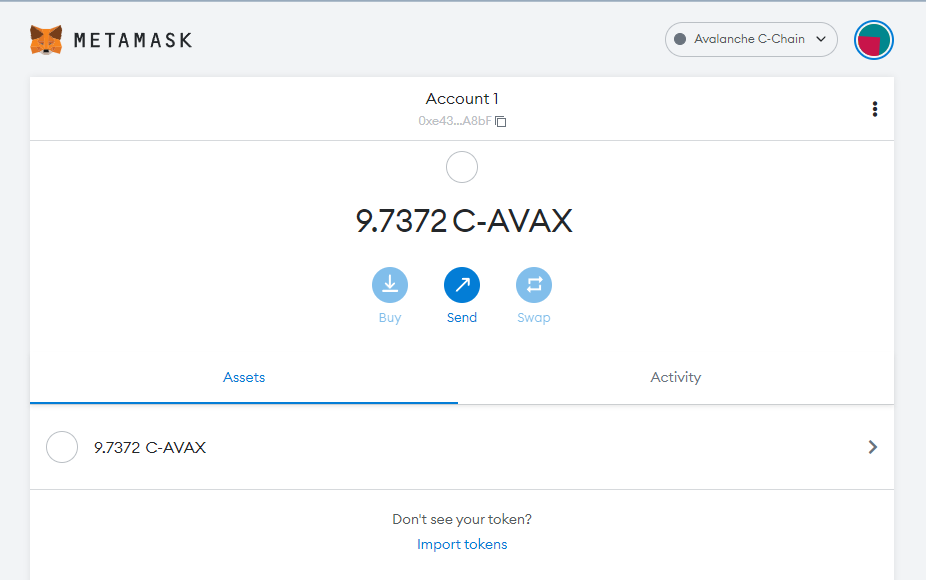Click the Buy download icon button
Viewport: 926px width, 580px height.
(x=390, y=285)
